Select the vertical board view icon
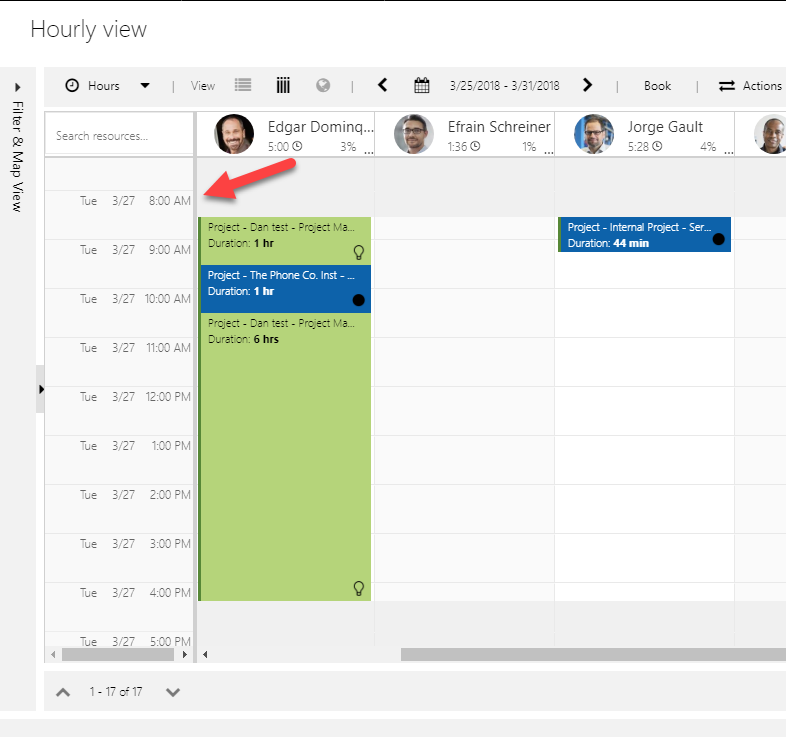Image resolution: width=786 pixels, height=737 pixels. (283, 86)
